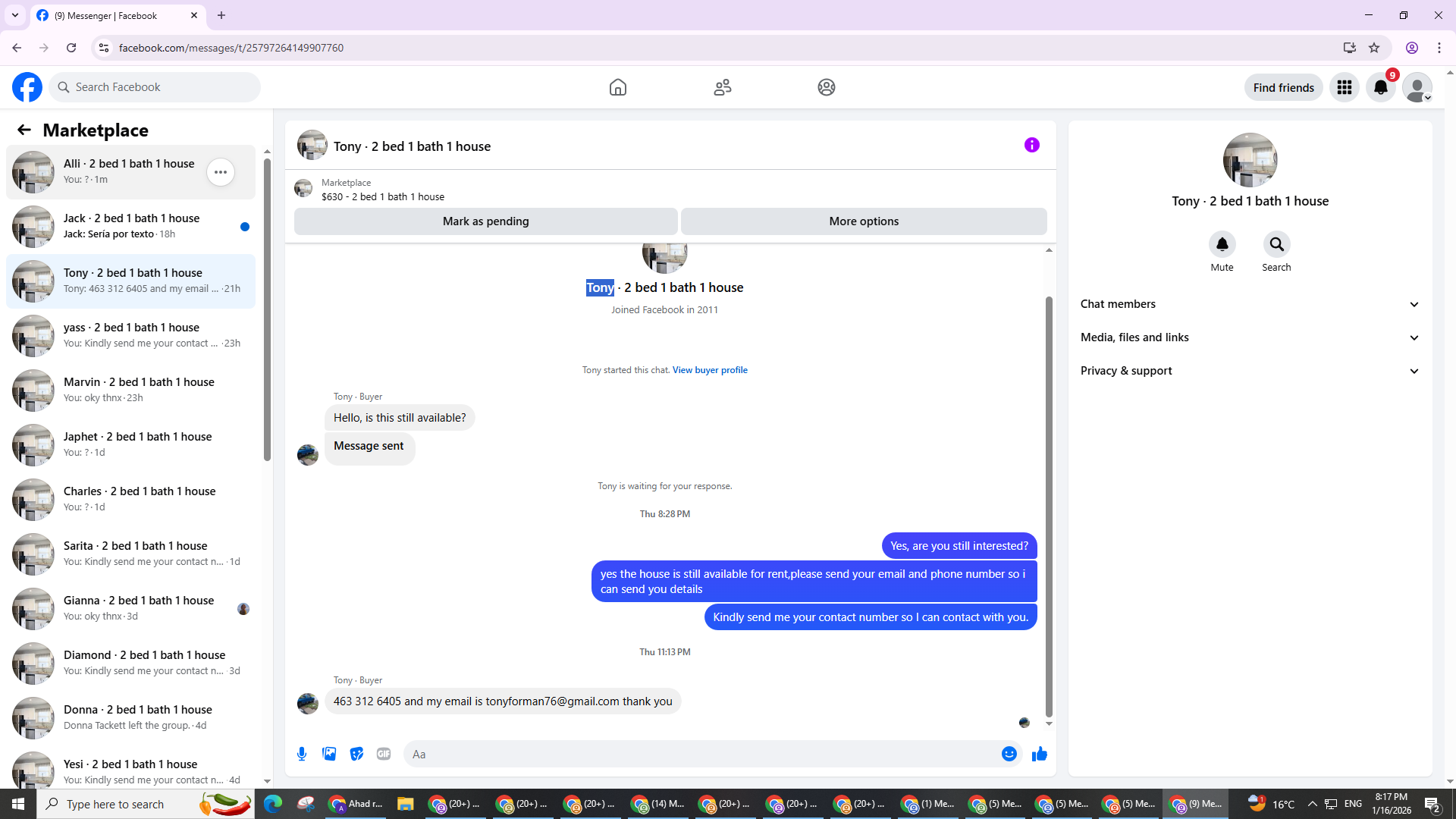
Task: Click the purple conversation info icon
Action: point(1031,145)
